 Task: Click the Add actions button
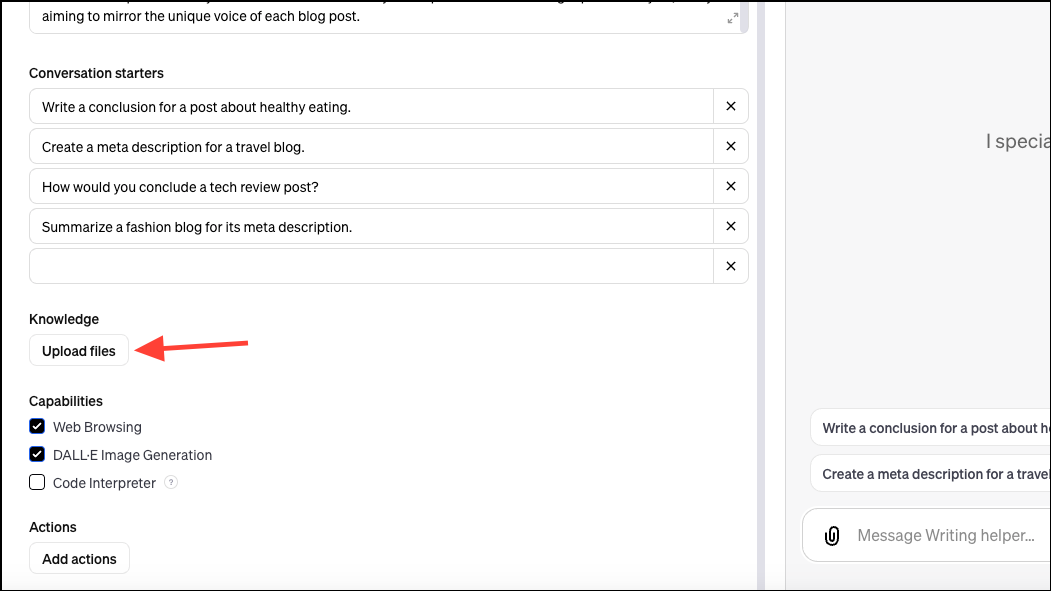pos(79,559)
